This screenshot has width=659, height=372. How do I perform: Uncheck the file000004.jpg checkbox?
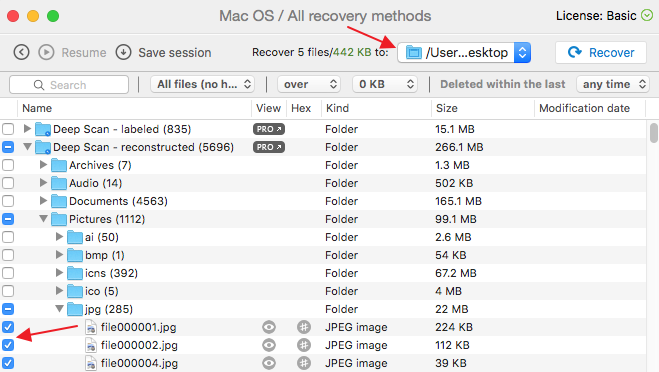[8, 363]
